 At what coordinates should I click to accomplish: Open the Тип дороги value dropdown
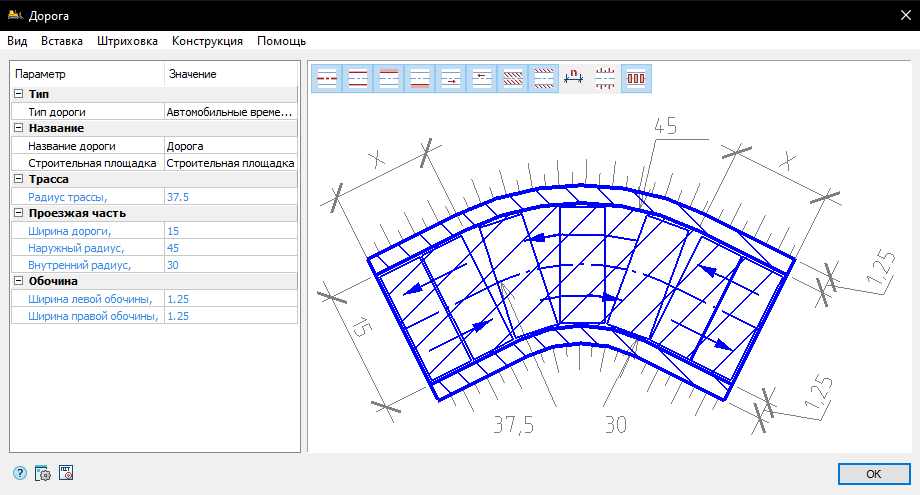pos(231,112)
